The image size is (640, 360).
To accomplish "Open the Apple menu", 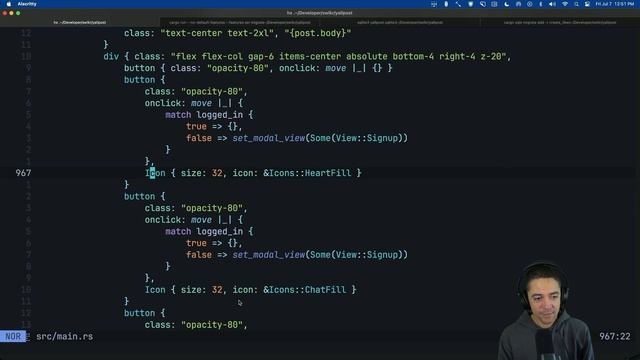I will point(9,4).
